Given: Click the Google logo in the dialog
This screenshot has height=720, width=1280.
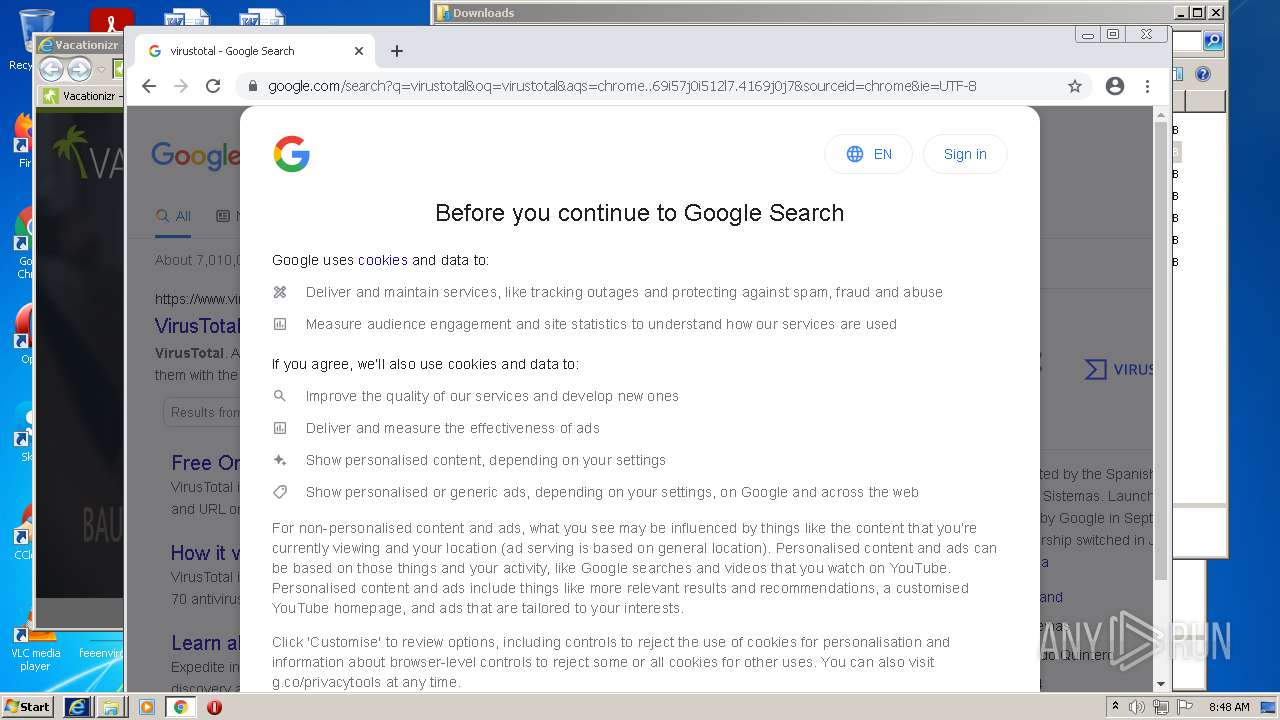Looking at the screenshot, I should (x=291, y=154).
